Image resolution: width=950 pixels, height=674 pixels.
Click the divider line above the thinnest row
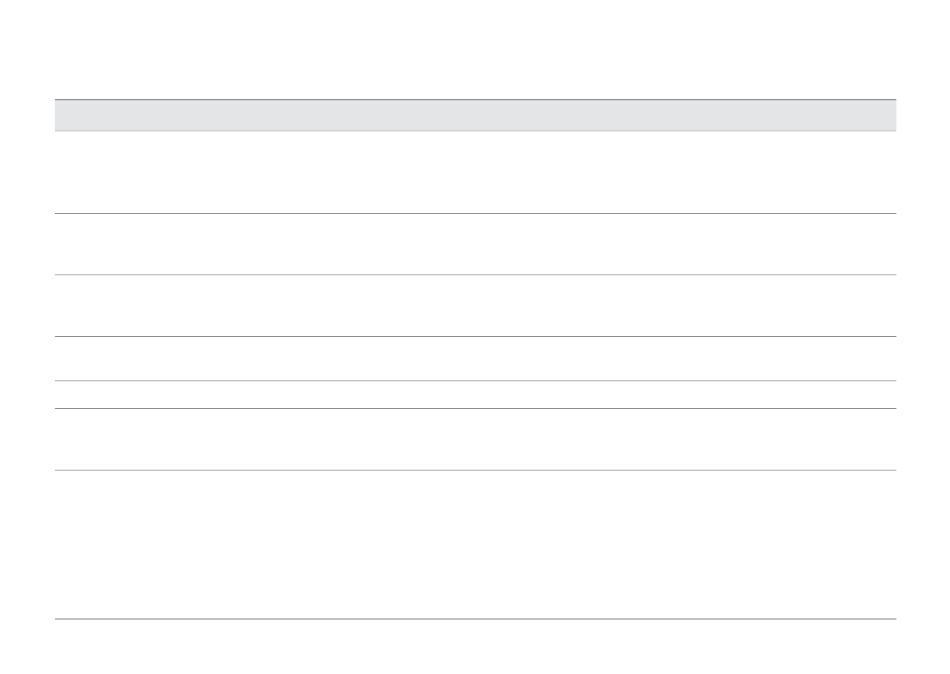(475, 381)
